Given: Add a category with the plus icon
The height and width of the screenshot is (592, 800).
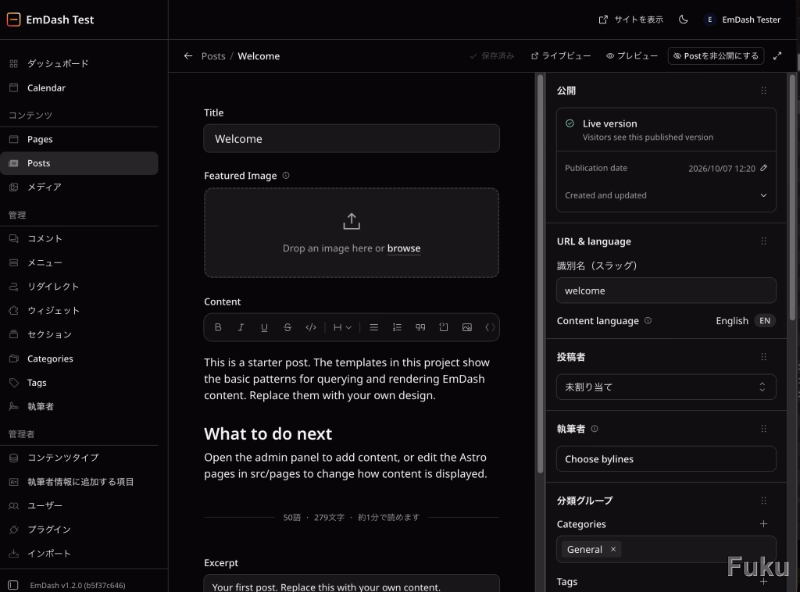Looking at the screenshot, I should point(763,524).
